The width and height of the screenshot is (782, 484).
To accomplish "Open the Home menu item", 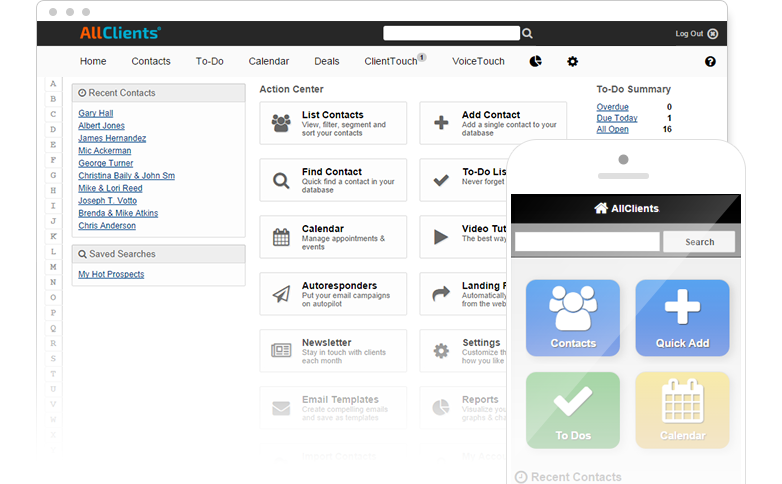I will coord(93,61).
